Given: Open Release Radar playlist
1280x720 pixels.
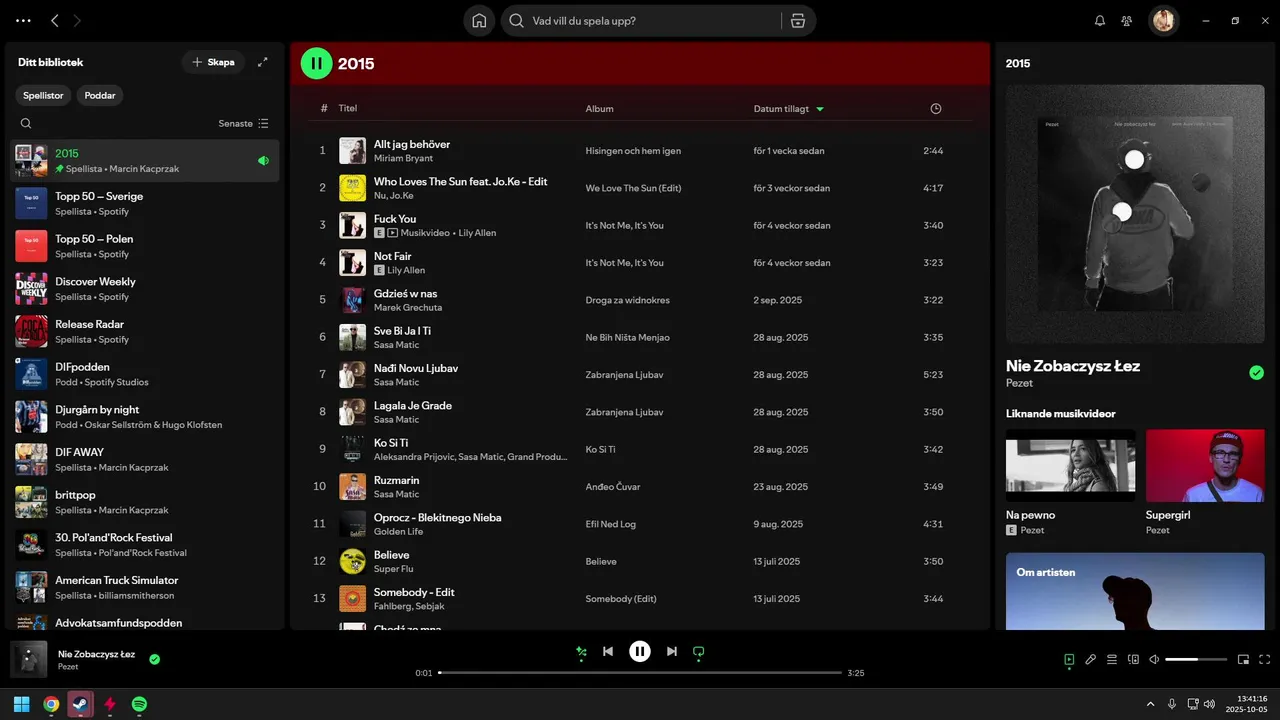Looking at the screenshot, I should (x=145, y=331).
